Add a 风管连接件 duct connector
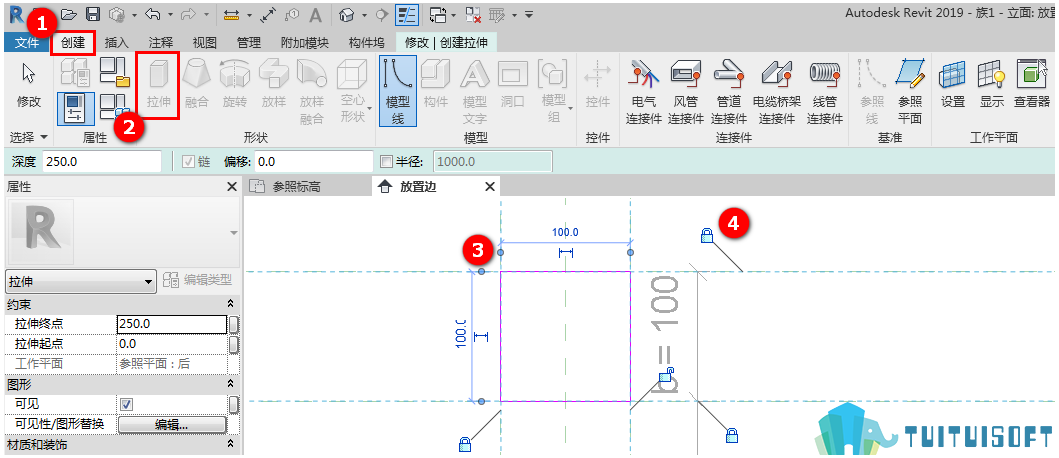The height and width of the screenshot is (458, 1059). pyautogui.click(x=686, y=91)
